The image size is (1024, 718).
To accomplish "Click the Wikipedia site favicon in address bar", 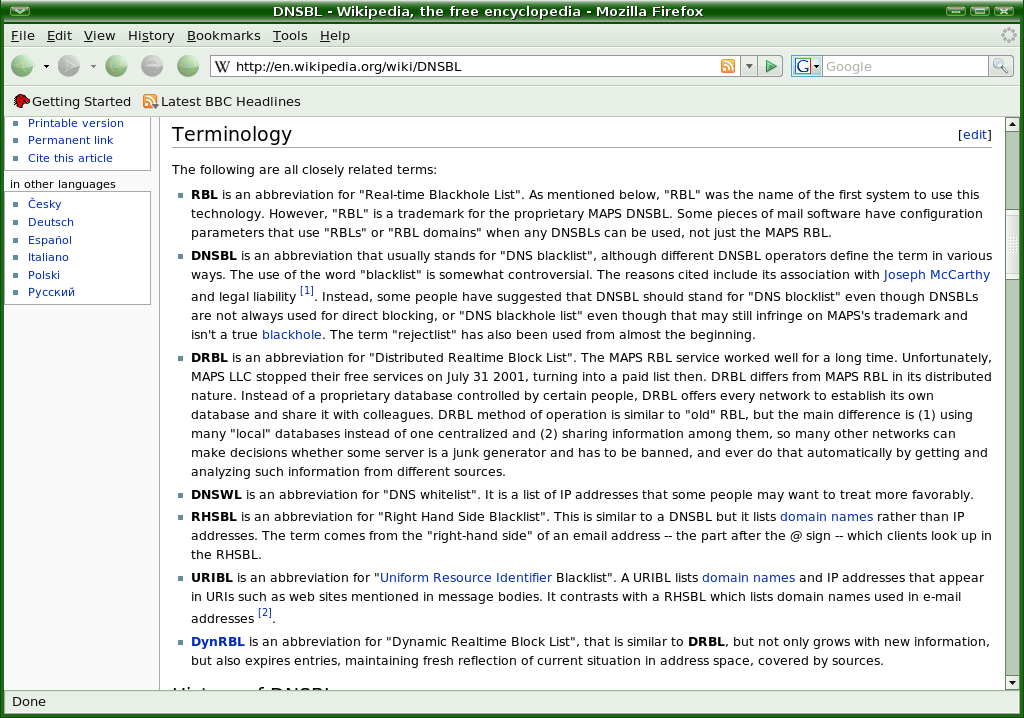I will coord(222,66).
